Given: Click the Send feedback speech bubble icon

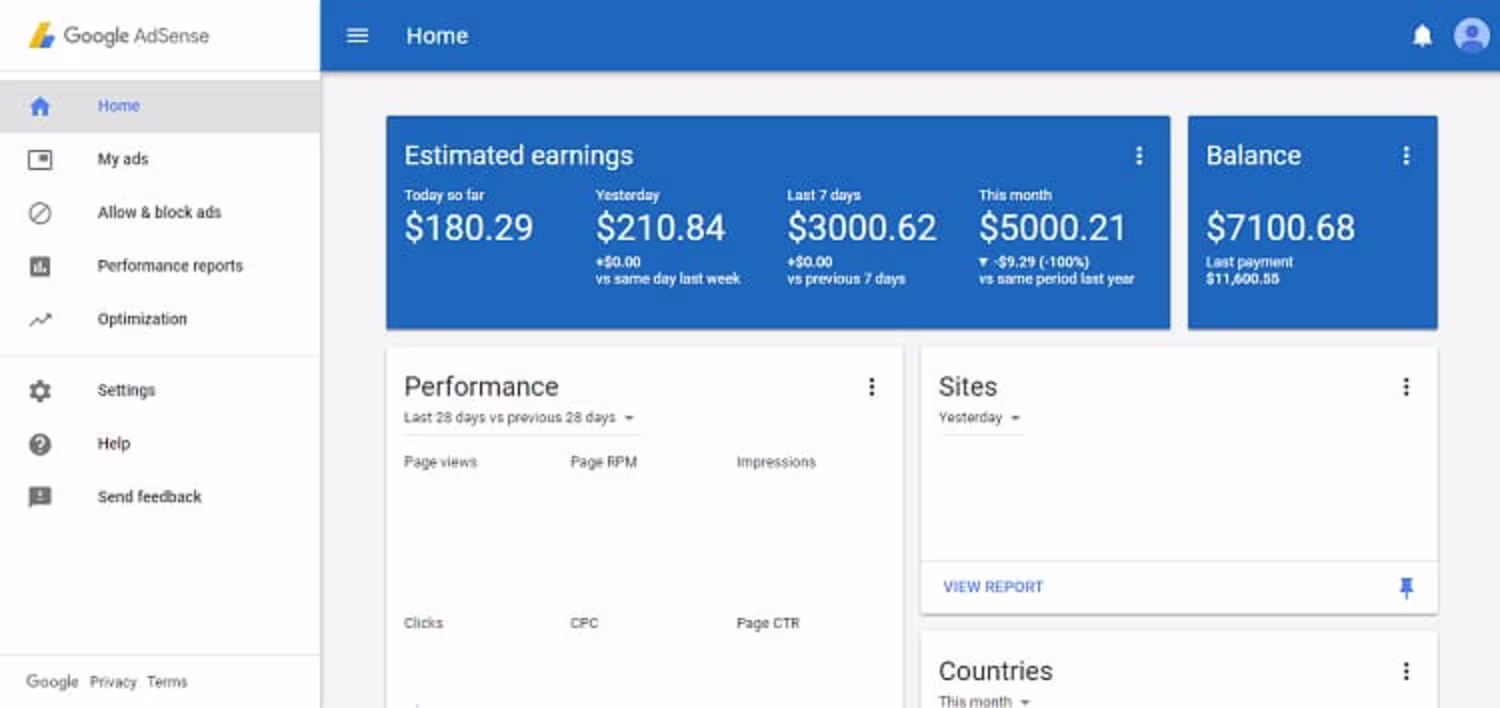Looking at the screenshot, I should pyautogui.click(x=40, y=497).
